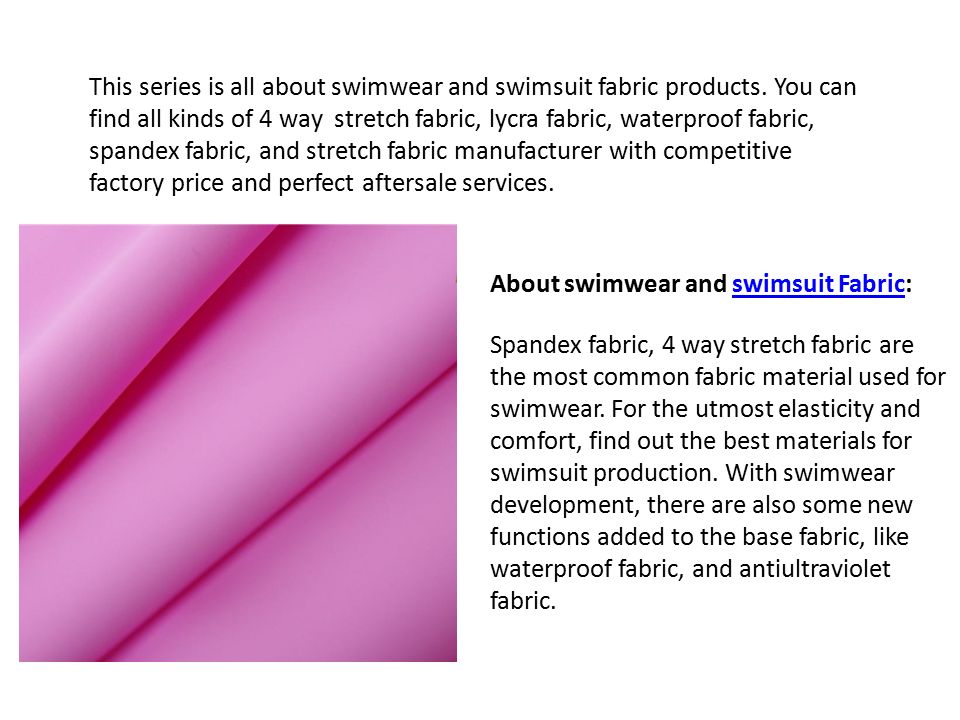Click the line "swimwear. For the utmost elasticity and"
Image resolution: width=960 pixels, height=720 pixels.
click(705, 408)
